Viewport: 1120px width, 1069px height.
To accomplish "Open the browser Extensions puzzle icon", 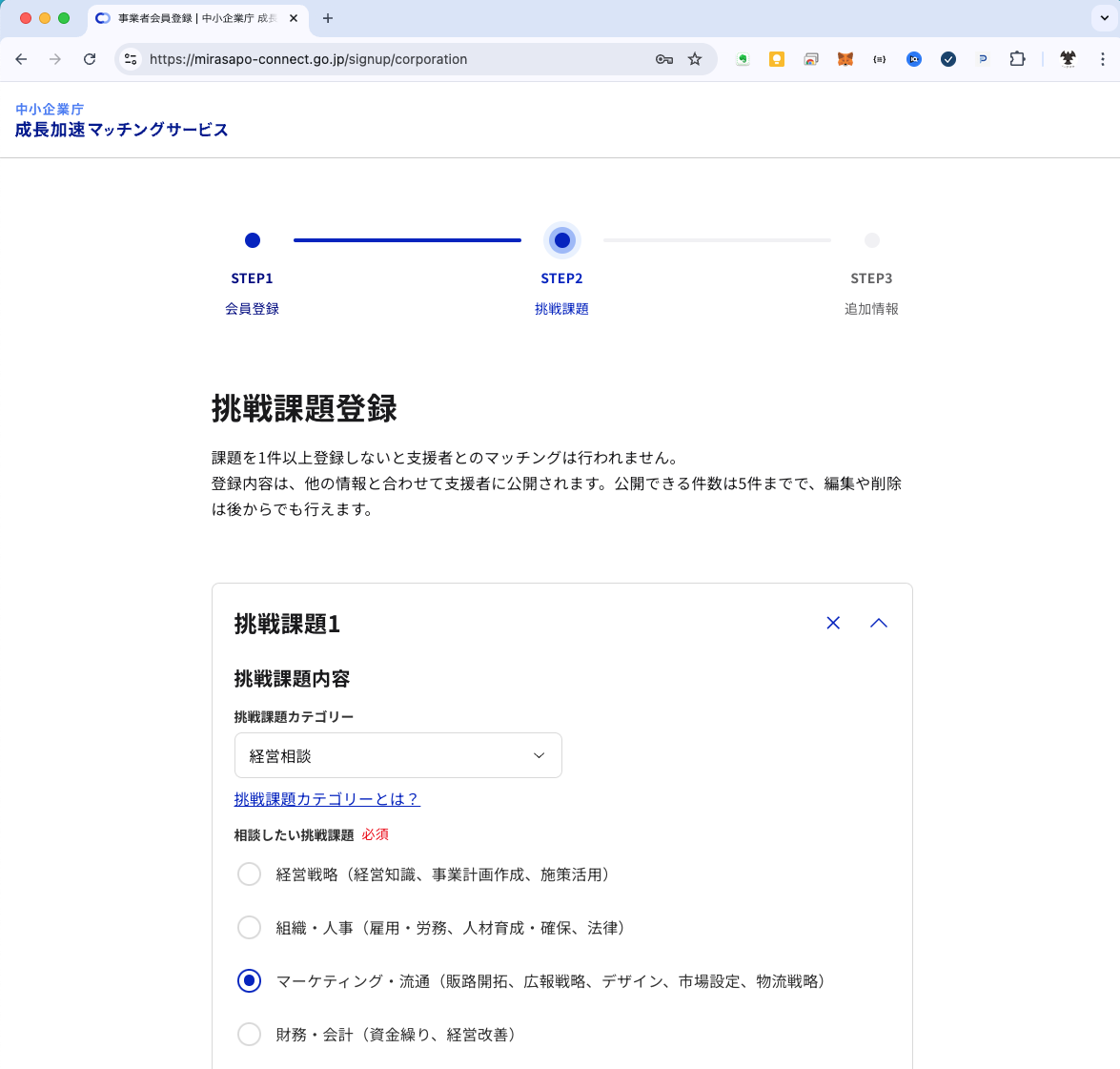I will click(x=1017, y=59).
